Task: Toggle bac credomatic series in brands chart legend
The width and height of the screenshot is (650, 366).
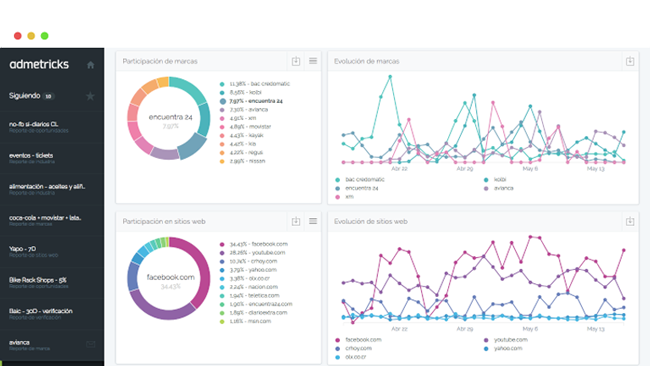Action: [x=360, y=179]
